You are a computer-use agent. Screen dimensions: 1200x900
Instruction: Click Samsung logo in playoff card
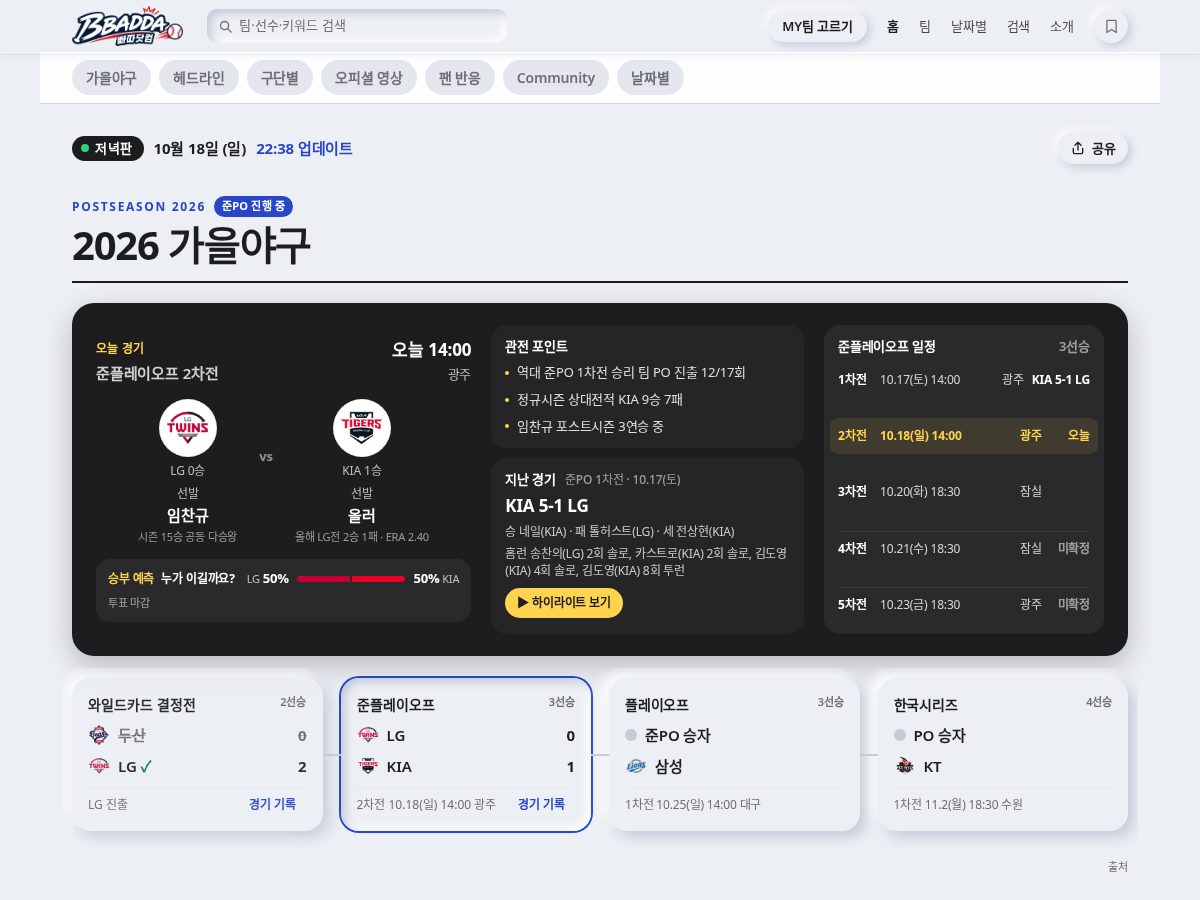coord(636,767)
